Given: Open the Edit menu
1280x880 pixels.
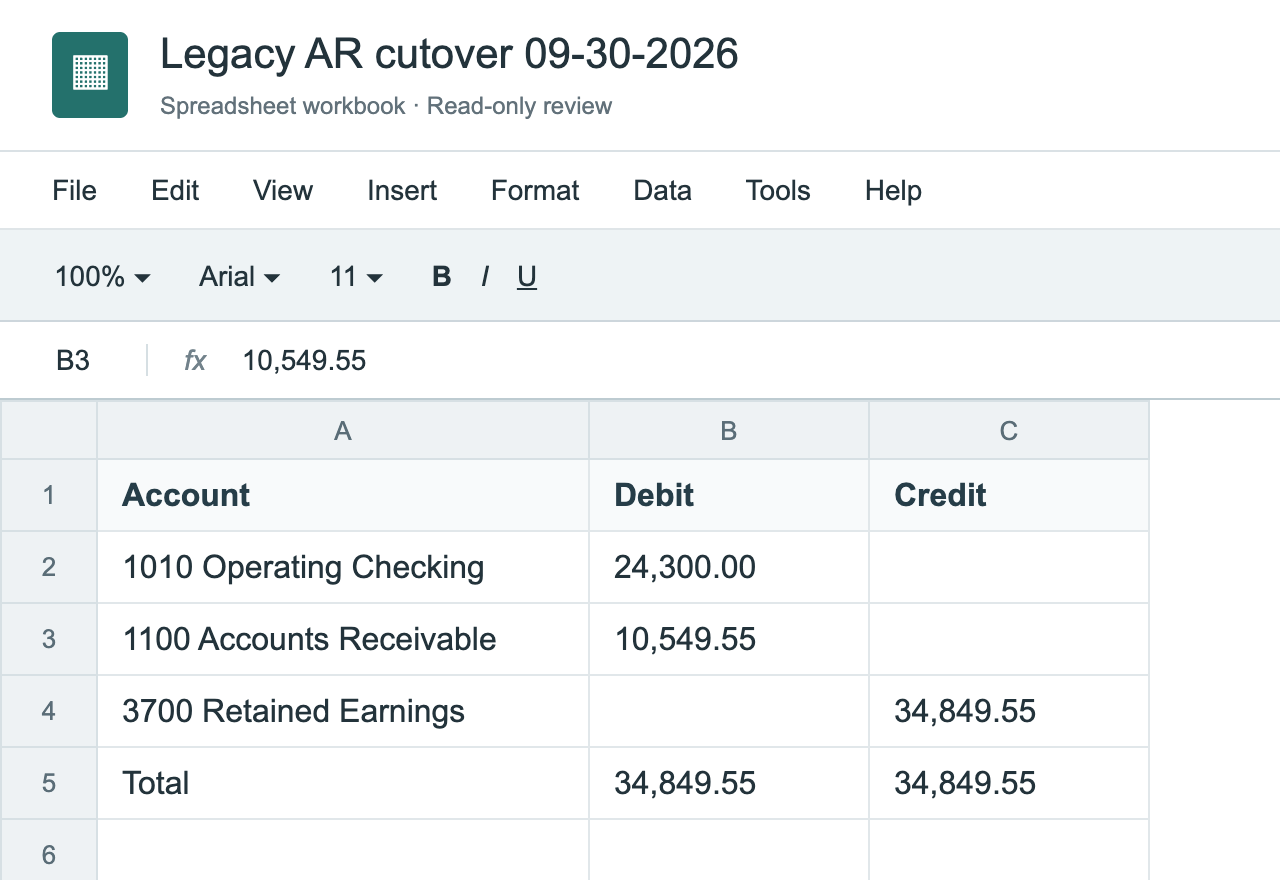Looking at the screenshot, I should tap(175, 190).
